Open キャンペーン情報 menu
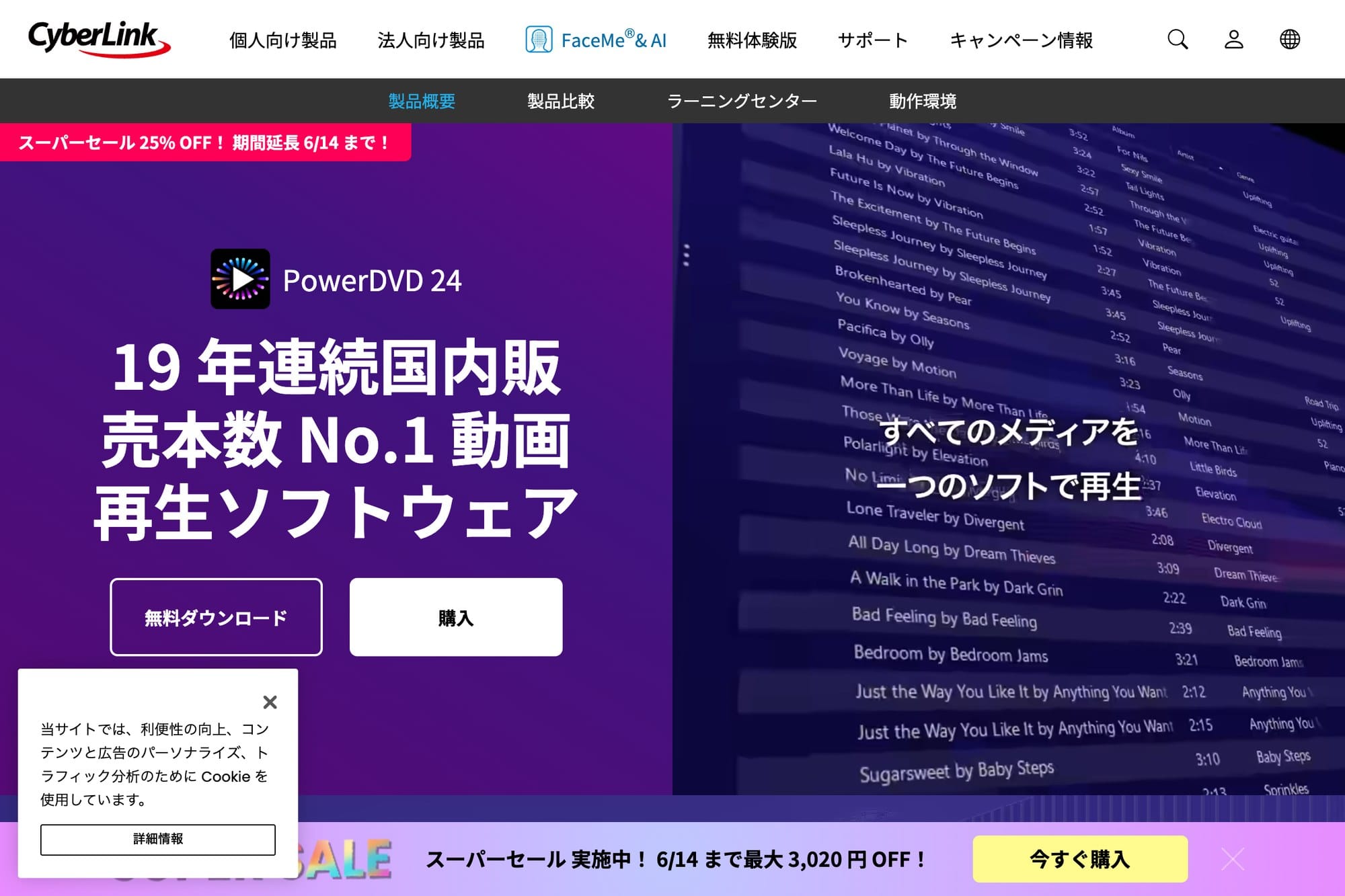 [x=1021, y=40]
